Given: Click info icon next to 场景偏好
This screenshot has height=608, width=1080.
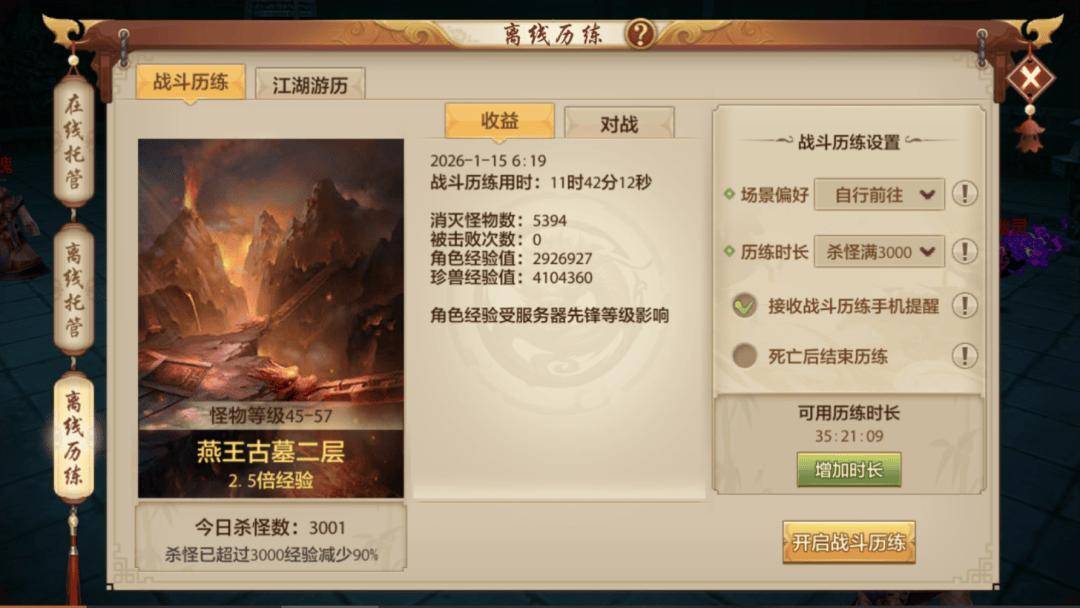Looking at the screenshot, I should [x=964, y=194].
